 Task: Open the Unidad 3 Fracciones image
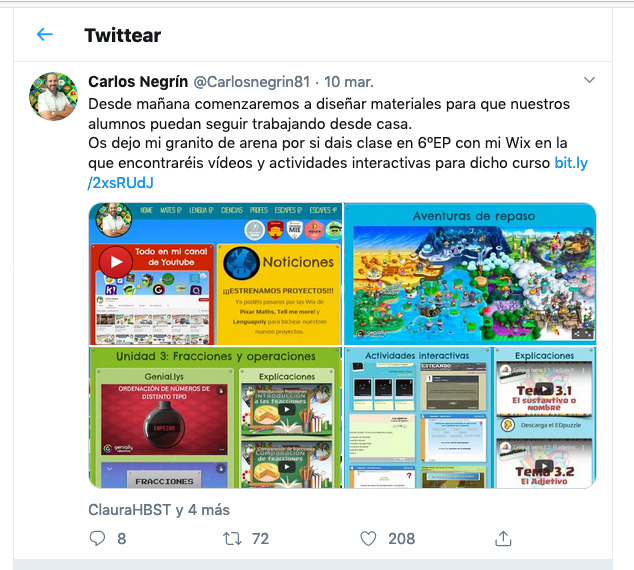(x=216, y=418)
